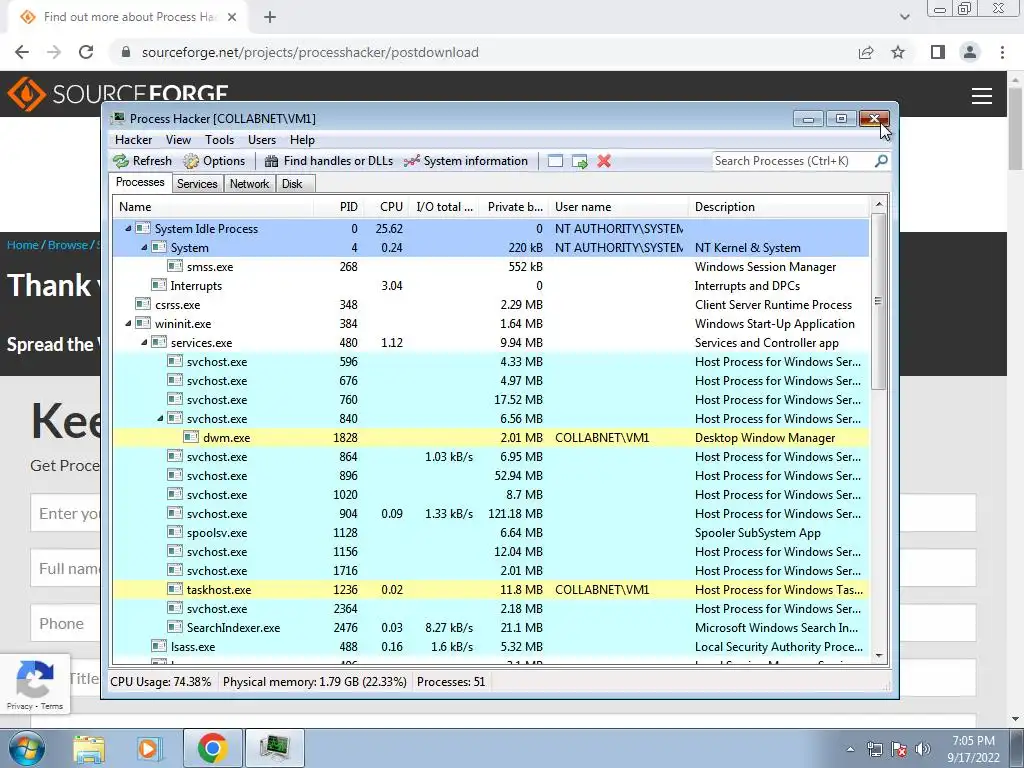Image resolution: width=1024 pixels, height=768 pixels.
Task: Click Chrome's share page icon
Action: [866, 52]
